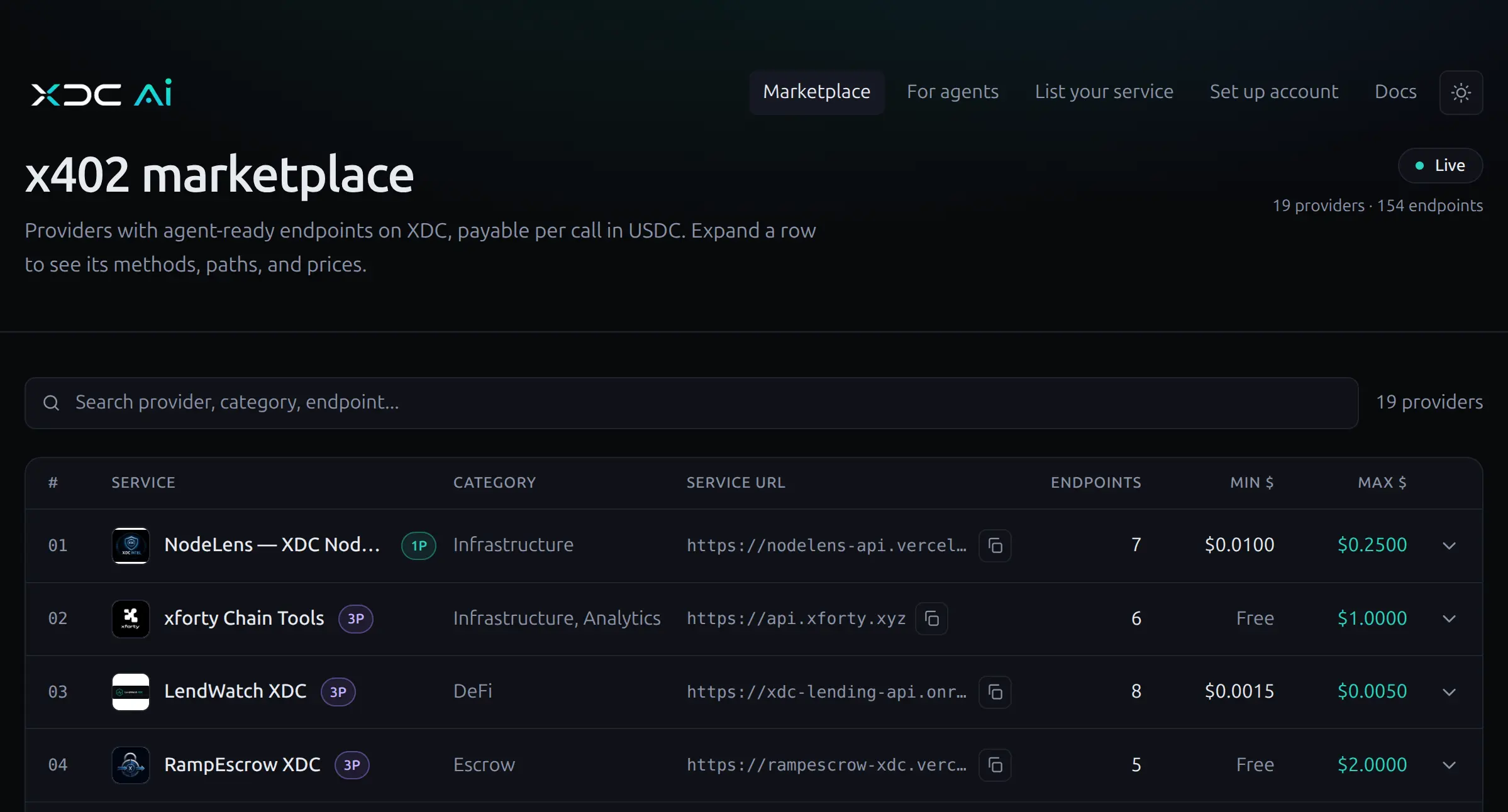This screenshot has height=812, width=1508.
Task: Click the MIN $ column header
Action: [1251, 483]
